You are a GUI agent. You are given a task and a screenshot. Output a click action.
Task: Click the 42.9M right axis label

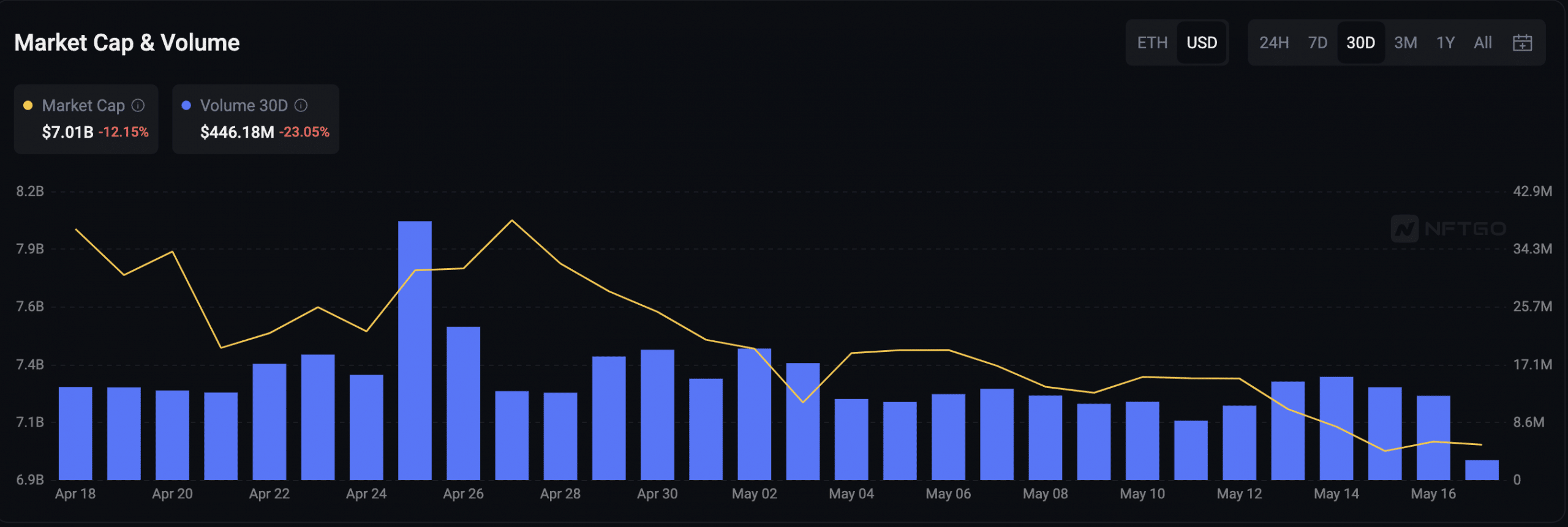tap(1532, 191)
